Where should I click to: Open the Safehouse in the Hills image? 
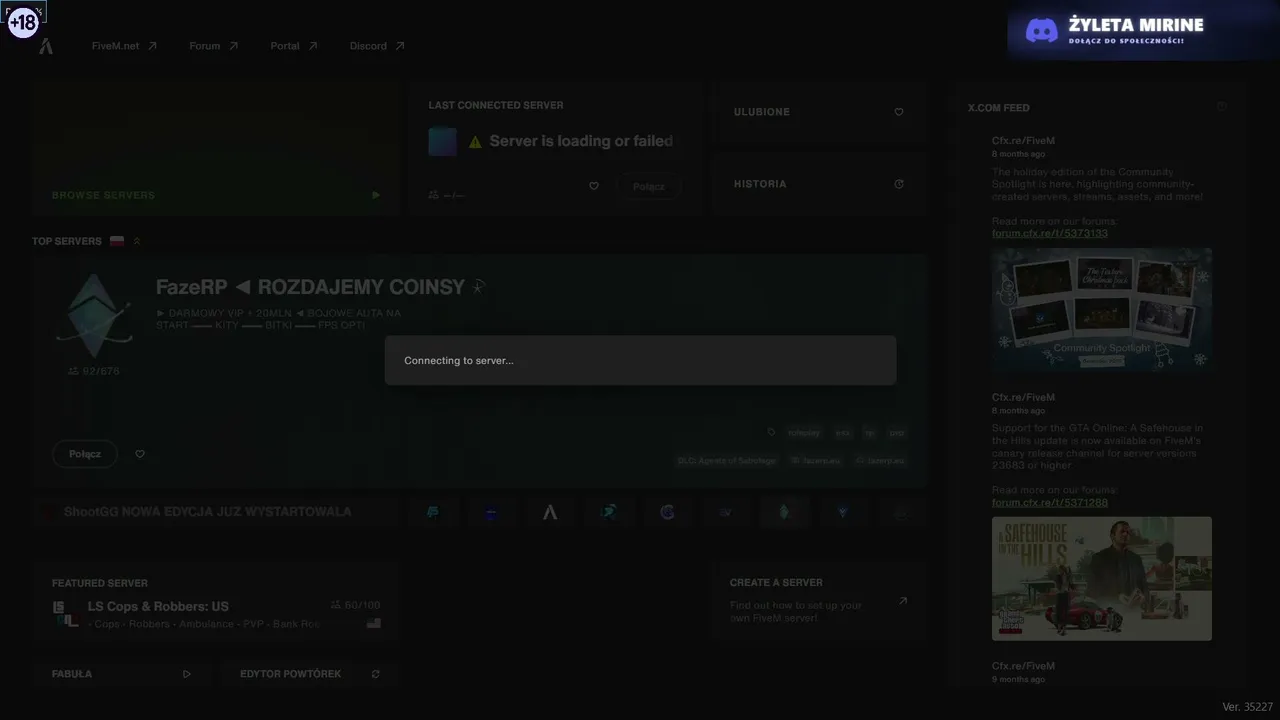1102,578
